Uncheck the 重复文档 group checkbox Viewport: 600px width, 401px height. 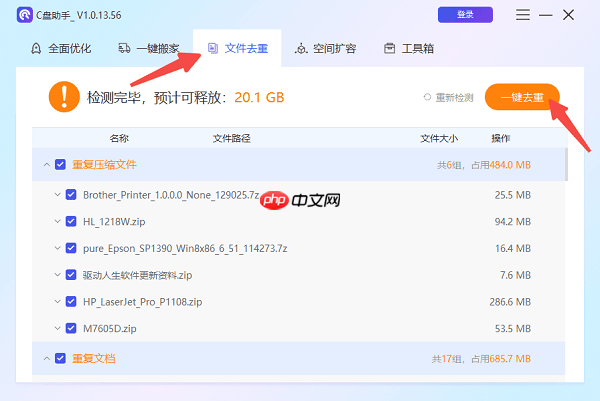click(x=60, y=359)
